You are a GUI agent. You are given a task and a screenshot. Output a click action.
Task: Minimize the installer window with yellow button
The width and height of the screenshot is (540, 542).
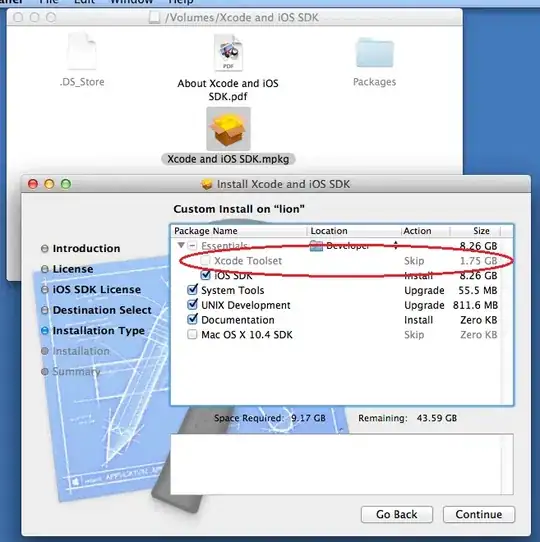point(49,184)
